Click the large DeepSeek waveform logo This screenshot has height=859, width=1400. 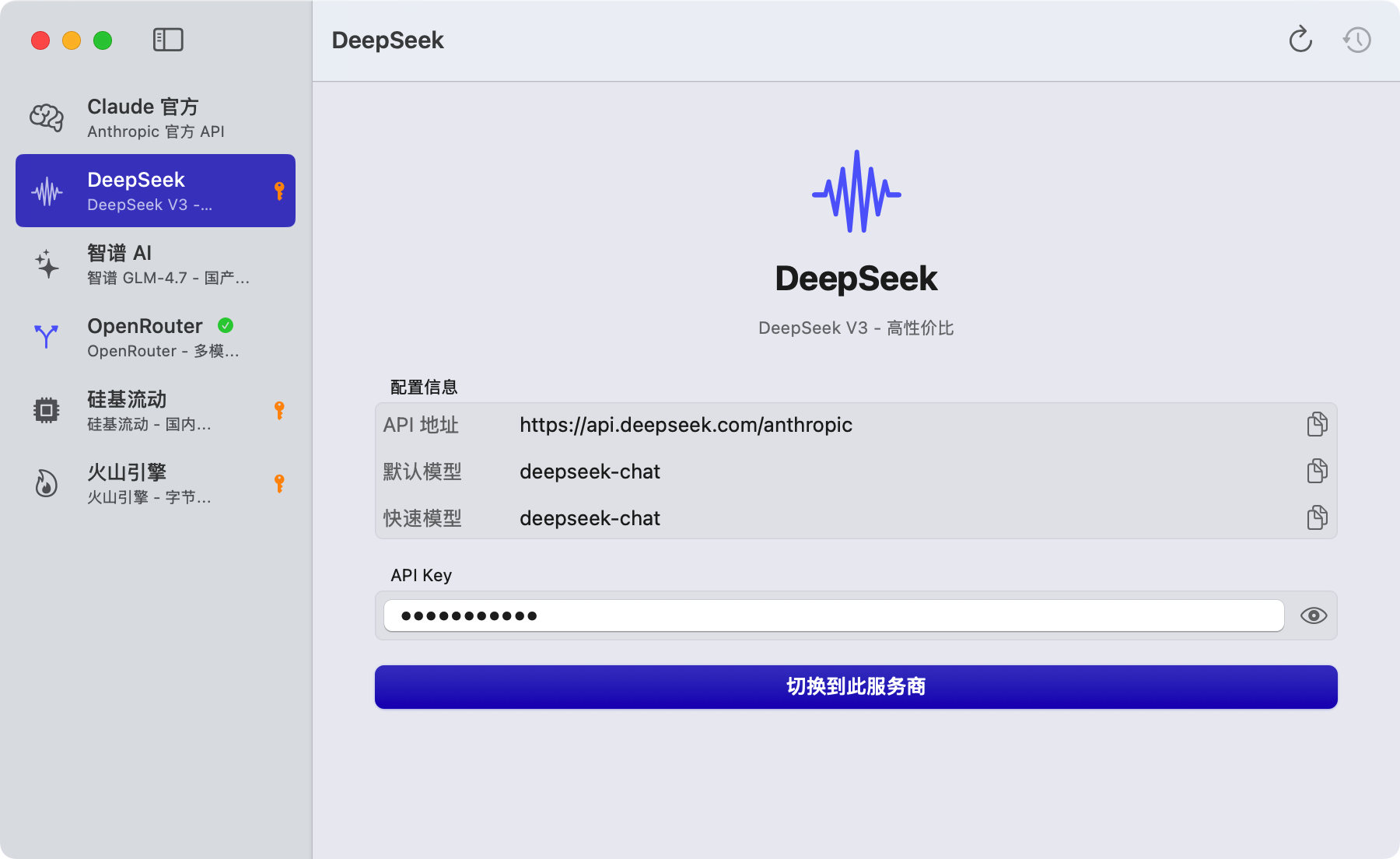[x=856, y=191]
